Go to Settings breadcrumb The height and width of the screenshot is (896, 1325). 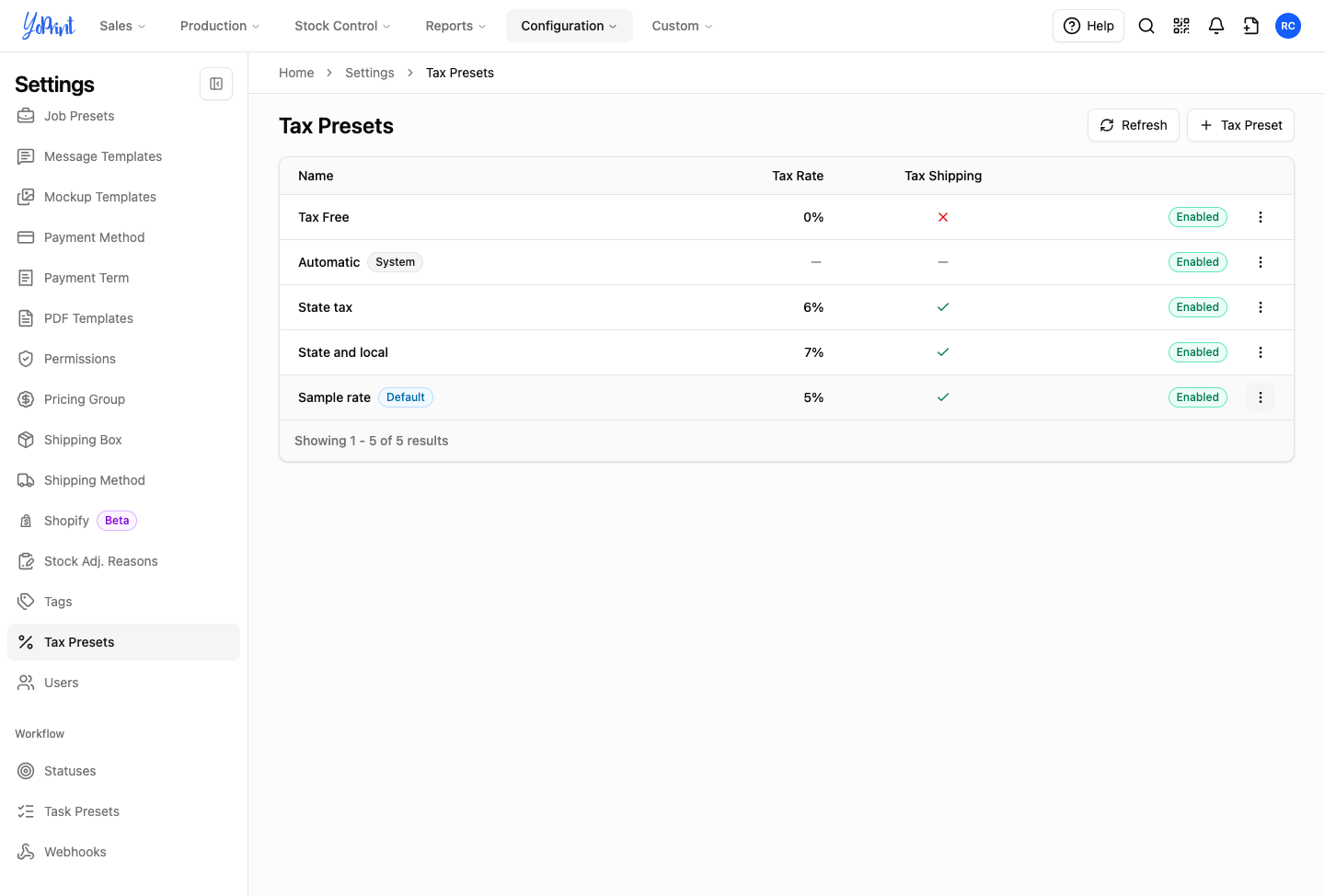coord(370,73)
